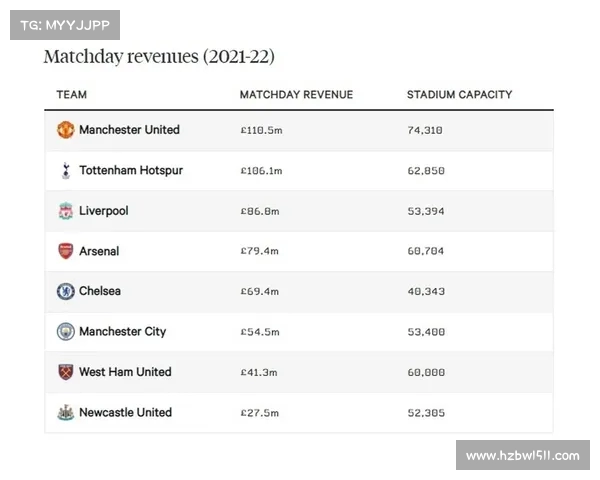Click the Newcastle United club crest
Viewport: 600px width, 480px height.
point(65,413)
